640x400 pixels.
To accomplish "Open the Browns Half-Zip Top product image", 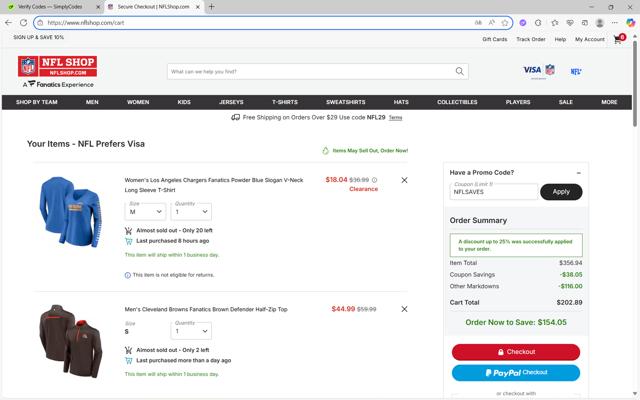I will (x=70, y=341).
